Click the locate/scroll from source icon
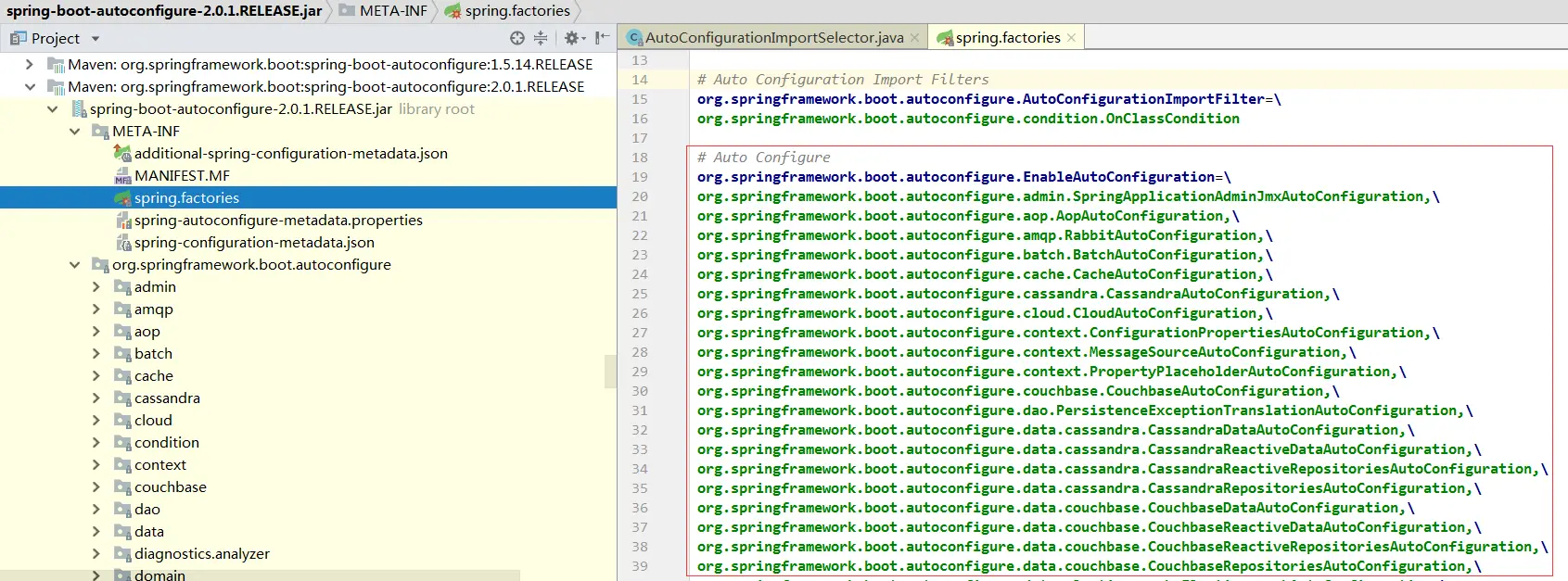 [517, 38]
